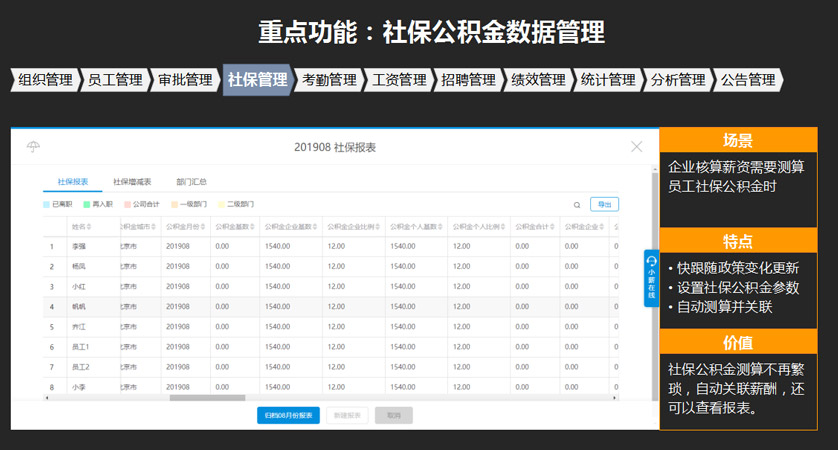Switch to 部门汇总 tab

pos(190,182)
